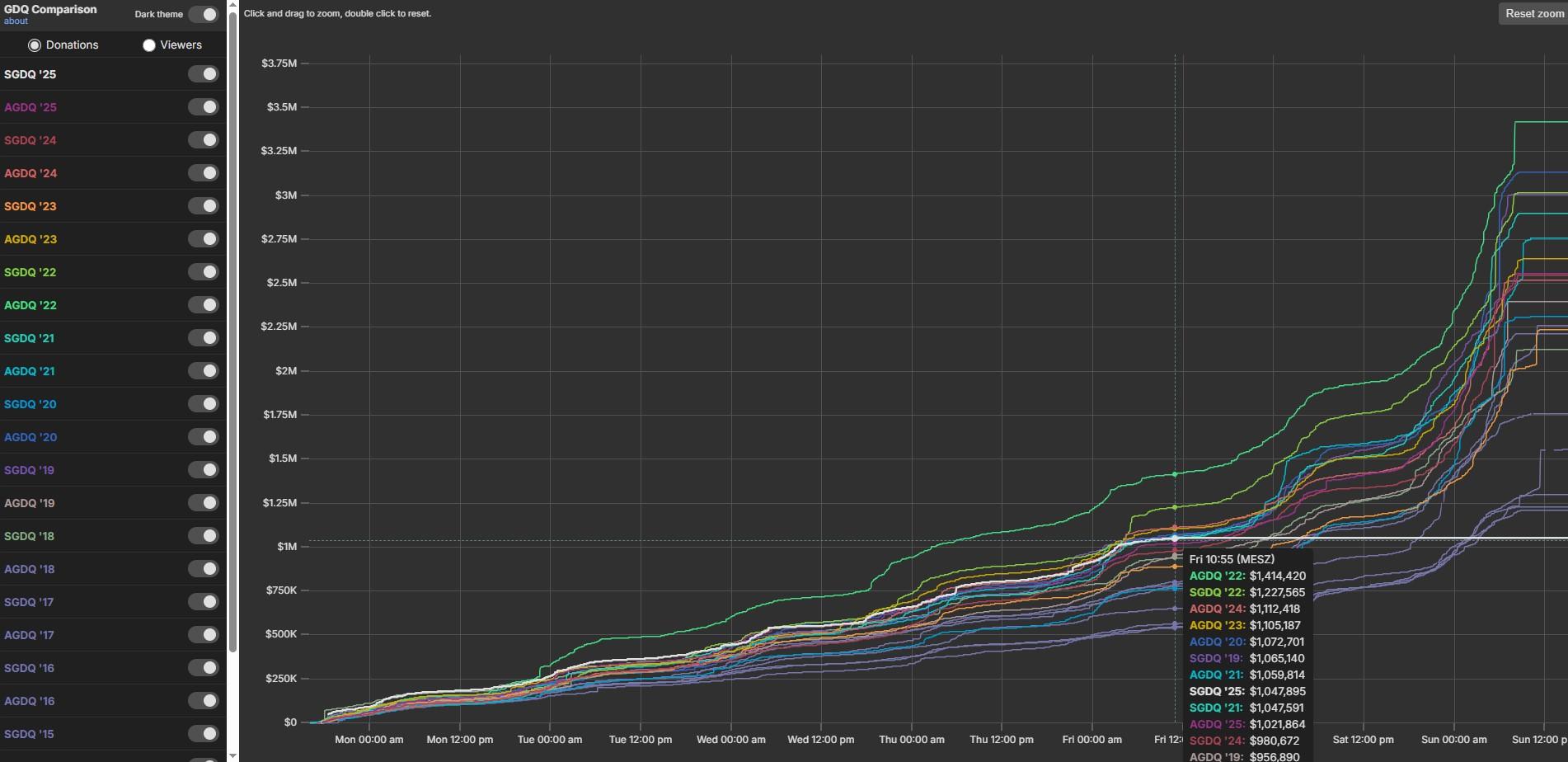Toggle the AGDQ '21 series switch
Viewport: 1568px width, 762px height.
pyautogui.click(x=203, y=371)
